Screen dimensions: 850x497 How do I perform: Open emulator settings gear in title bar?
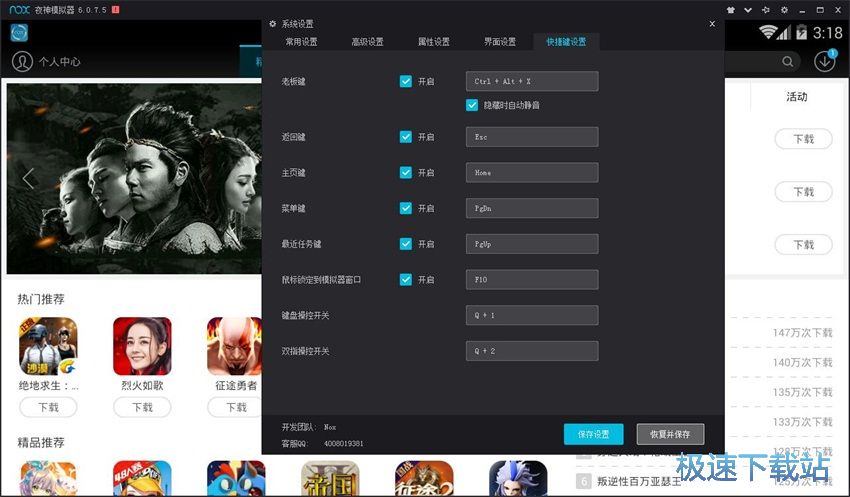(784, 10)
